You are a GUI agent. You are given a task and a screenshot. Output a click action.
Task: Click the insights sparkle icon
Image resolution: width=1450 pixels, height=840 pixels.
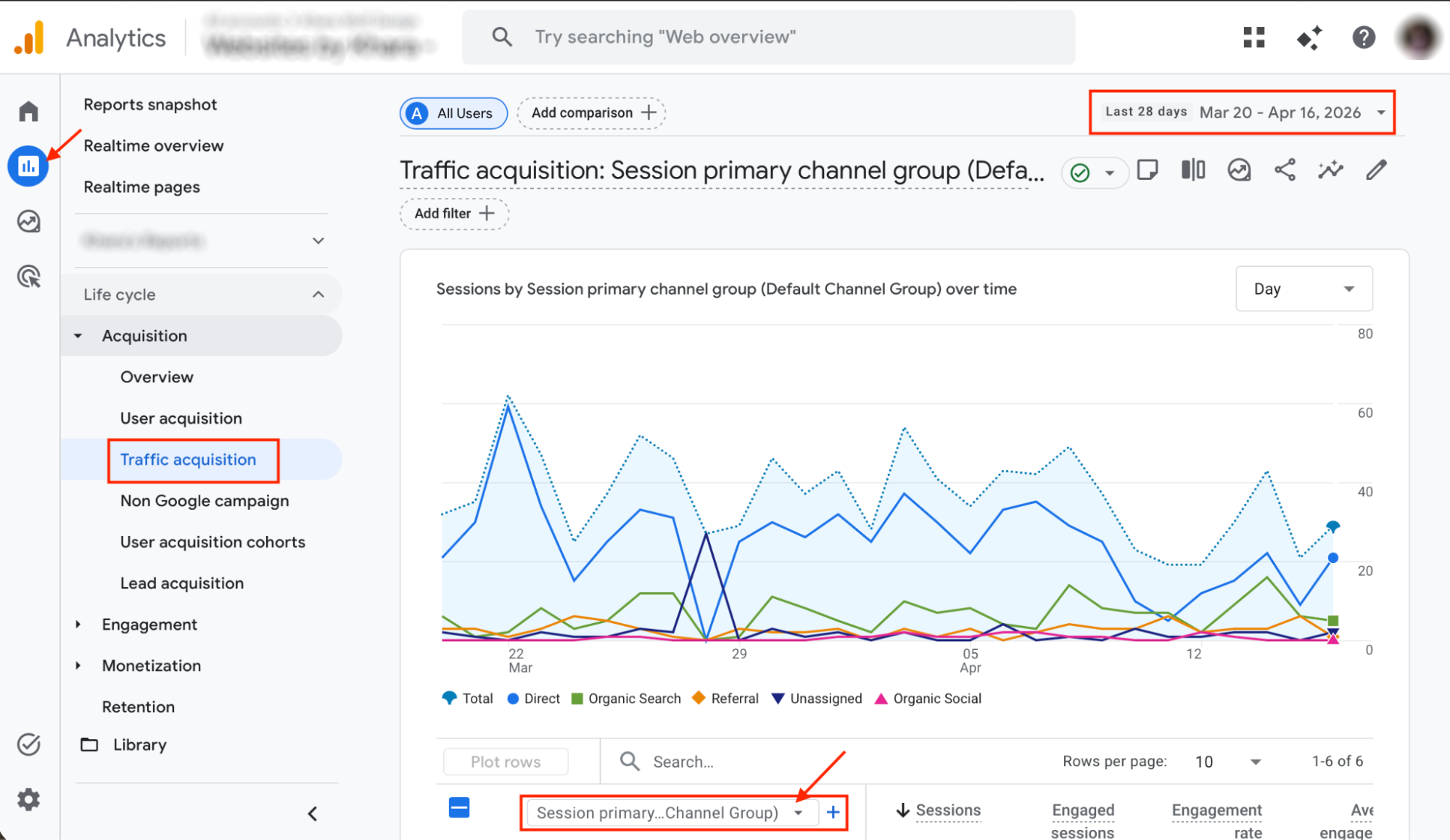1330,170
